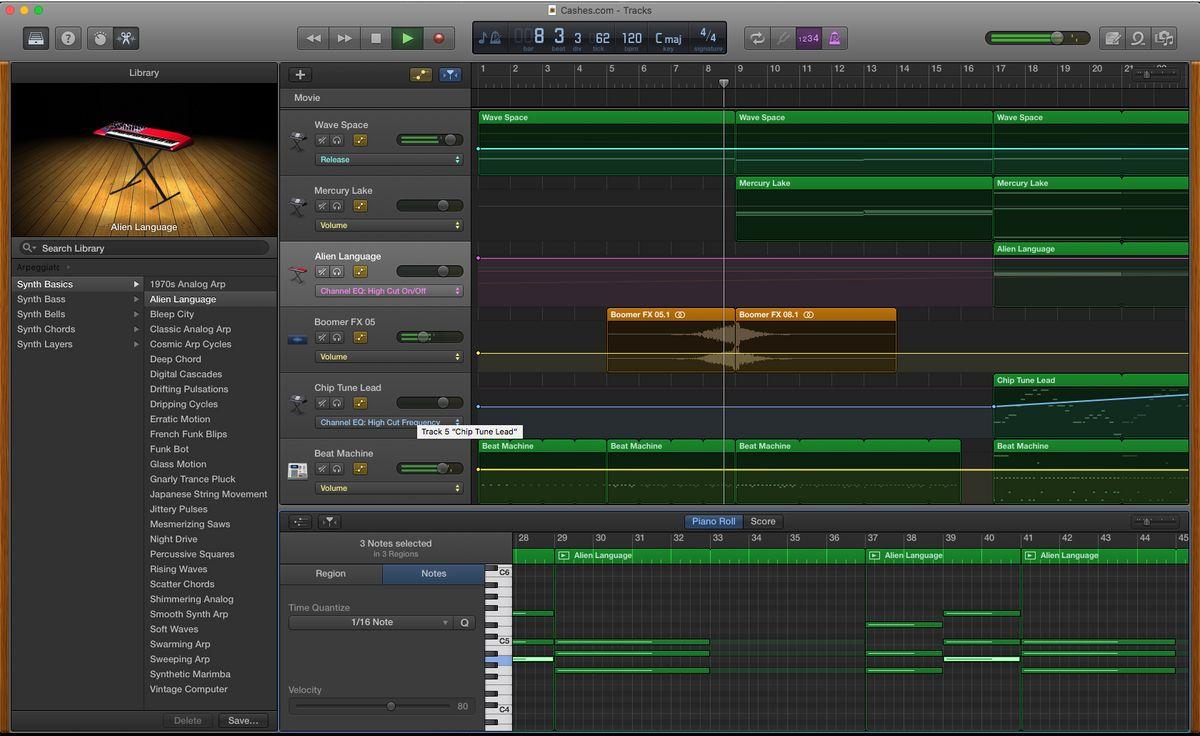Toggle the Library panel button
Viewport: 1200px width, 736px height.
[37, 38]
